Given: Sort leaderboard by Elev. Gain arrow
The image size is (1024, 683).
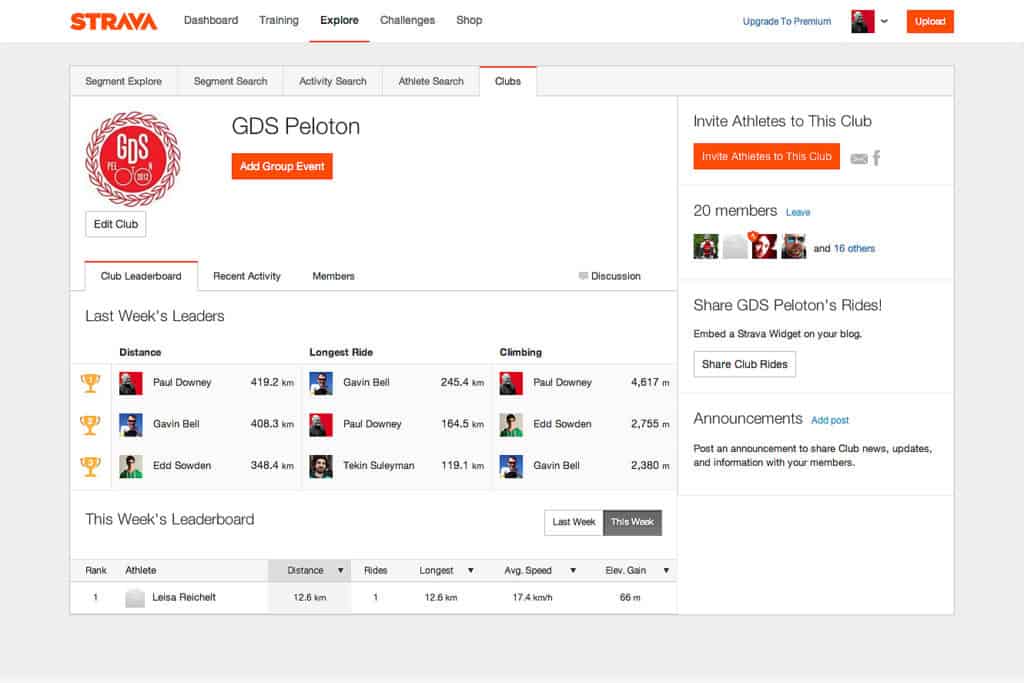Looking at the screenshot, I should pyautogui.click(x=665, y=571).
